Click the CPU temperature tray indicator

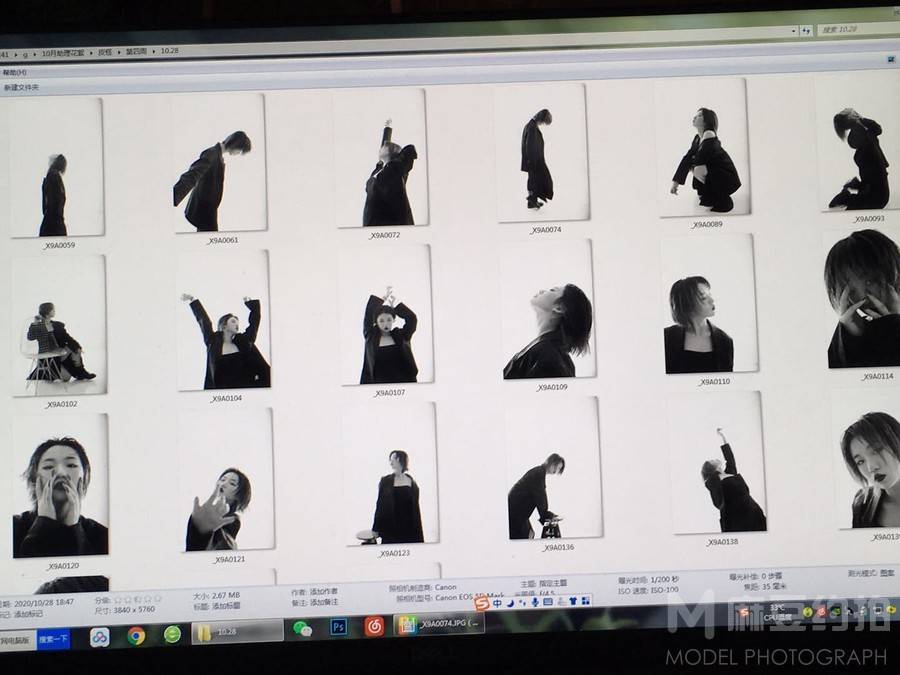pyautogui.click(x=777, y=612)
